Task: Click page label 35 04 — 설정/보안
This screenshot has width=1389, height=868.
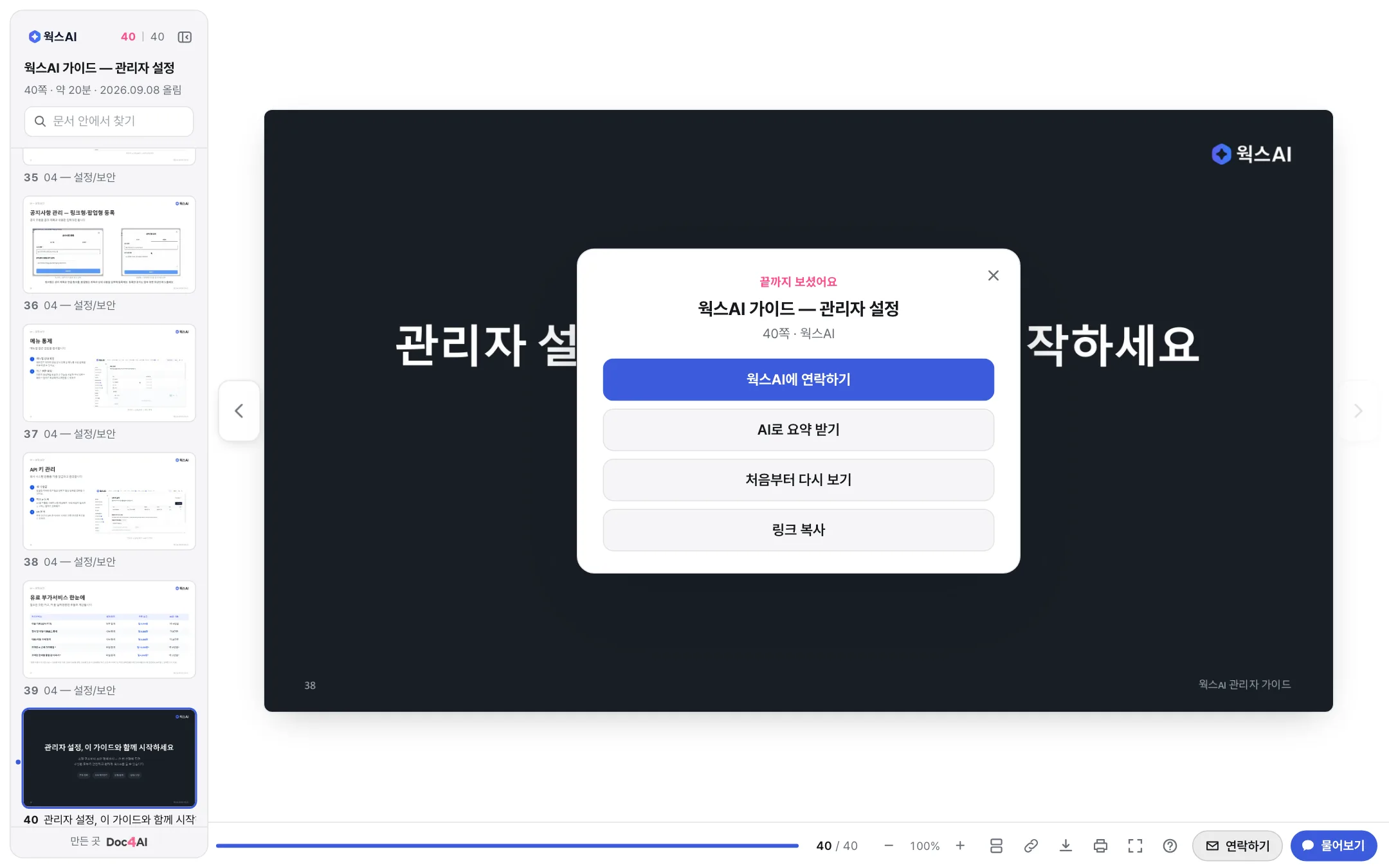Action: [70, 177]
